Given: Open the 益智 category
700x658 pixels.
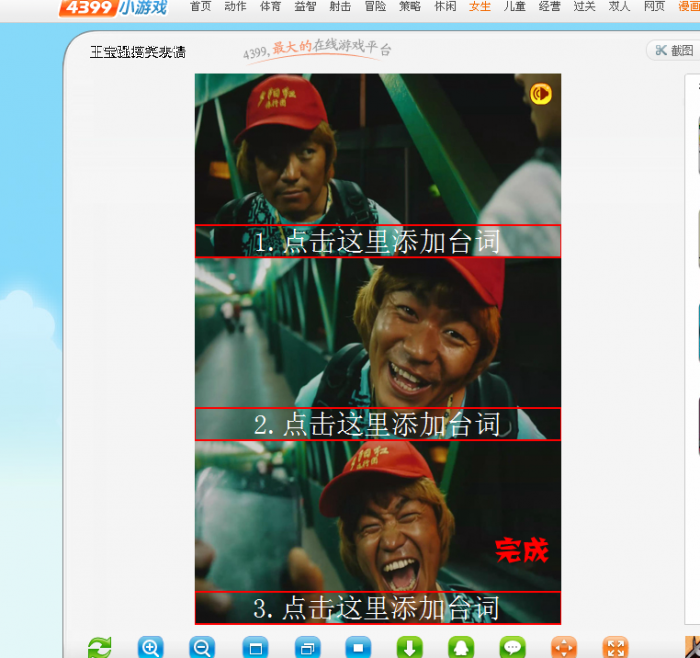Looking at the screenshot, I should (x=305, y=6).
